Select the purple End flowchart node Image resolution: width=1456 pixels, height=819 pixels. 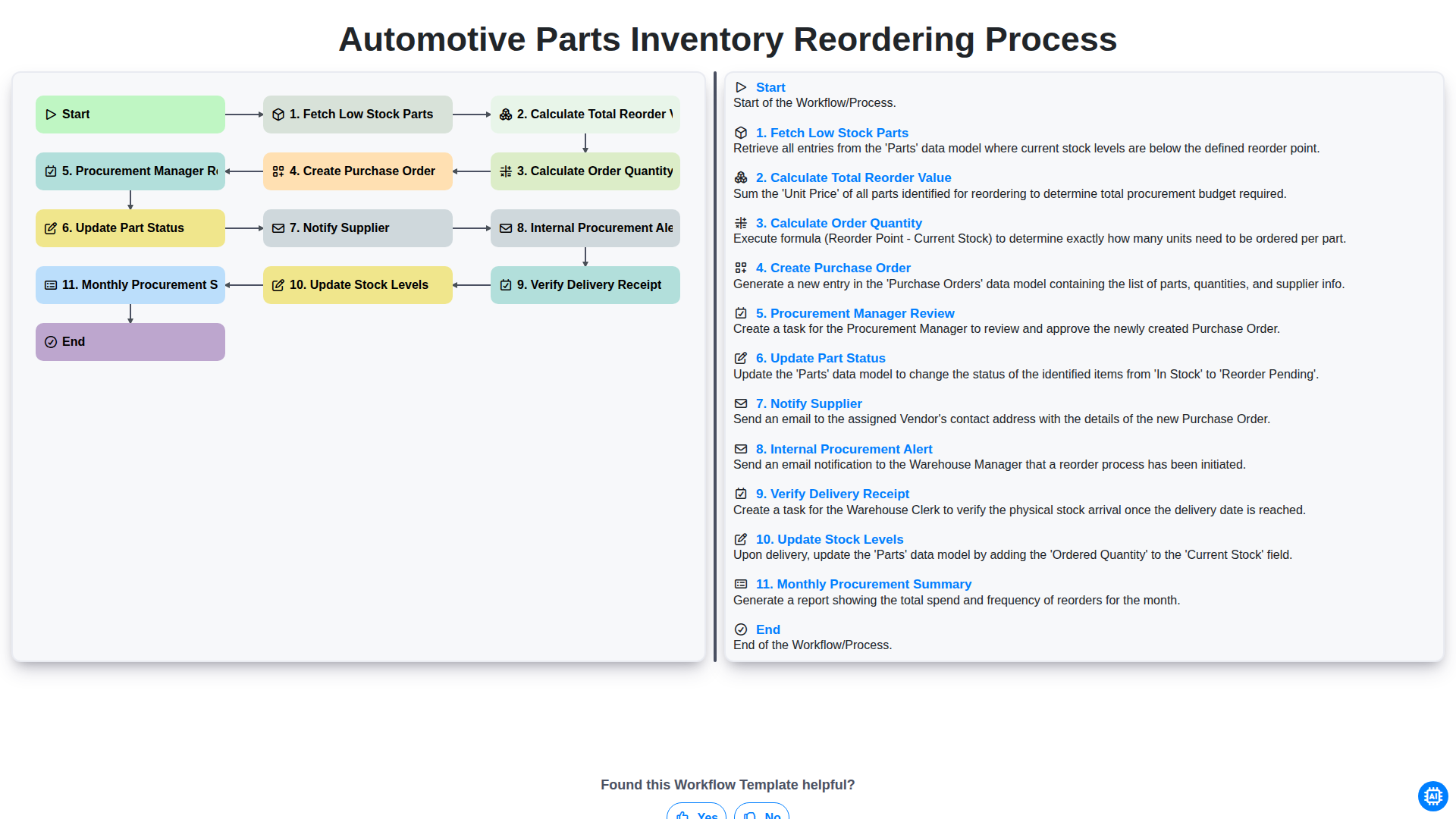pyautogui.click(x=130, y=342)
